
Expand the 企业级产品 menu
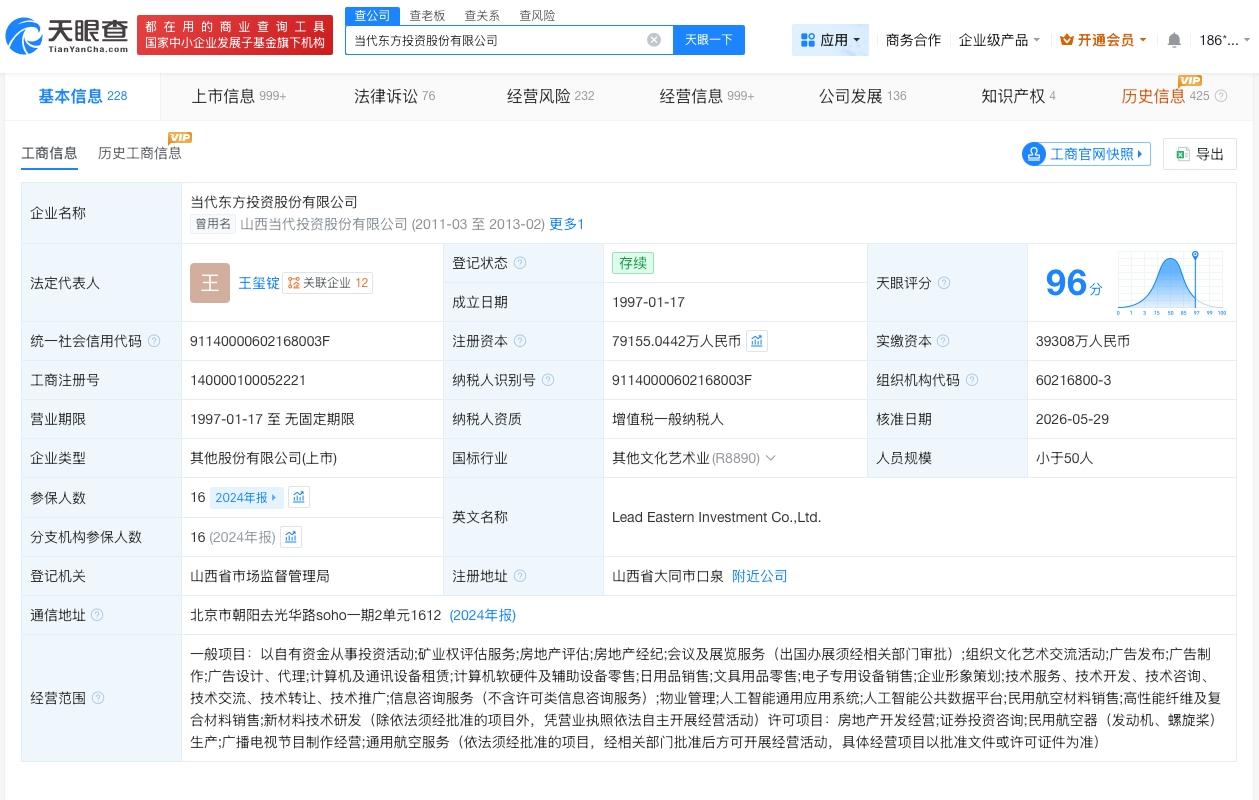pos(999,40)
